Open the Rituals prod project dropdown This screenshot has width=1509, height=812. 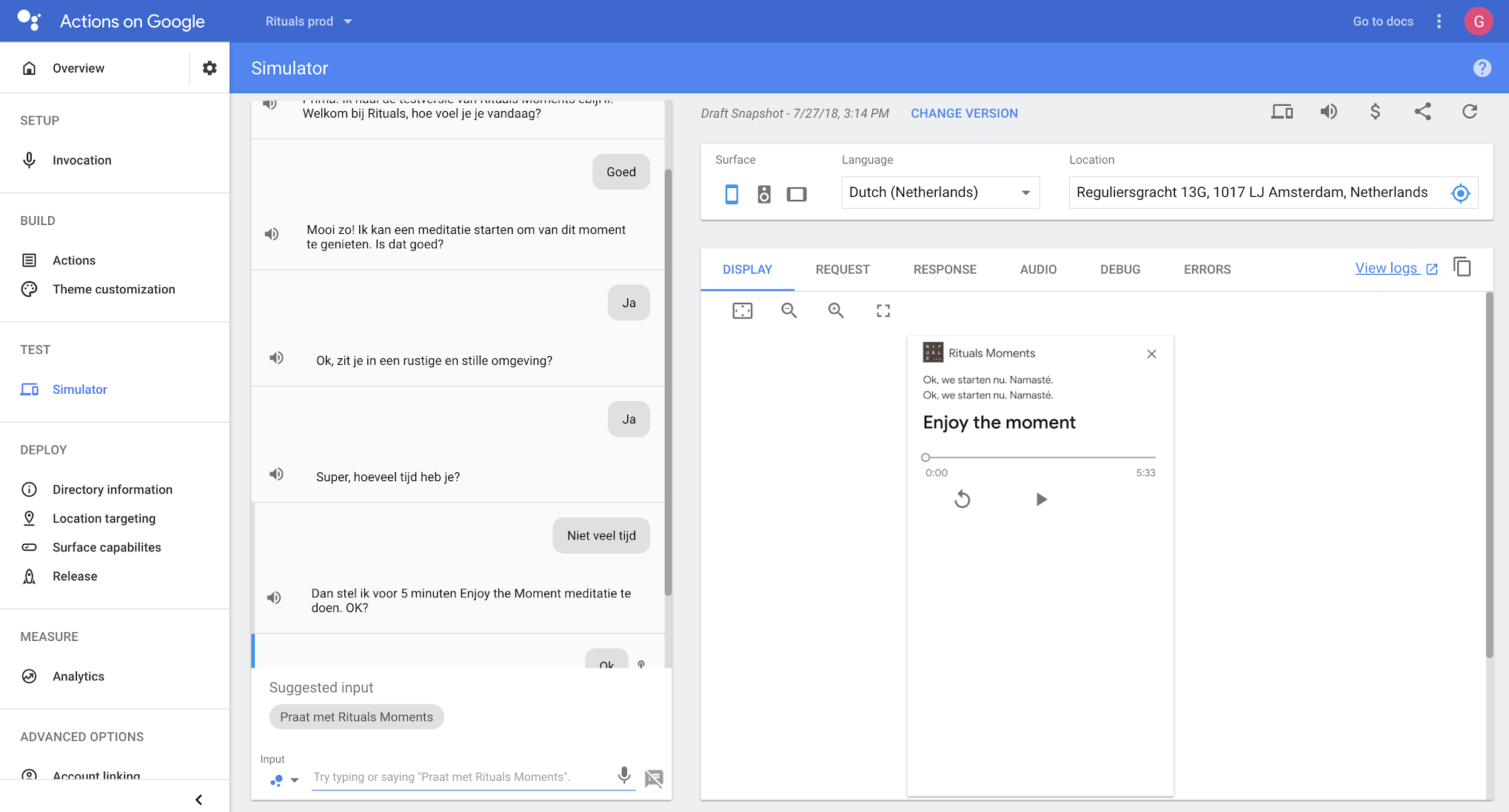[309, 21]
